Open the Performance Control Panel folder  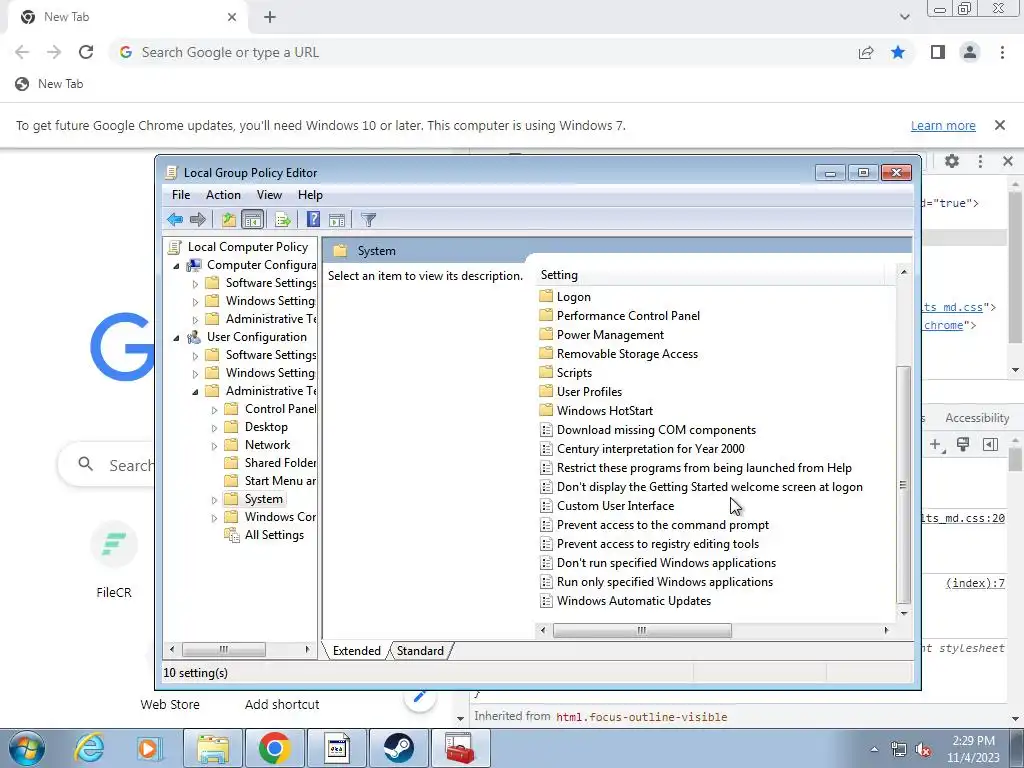click(628, 315)
